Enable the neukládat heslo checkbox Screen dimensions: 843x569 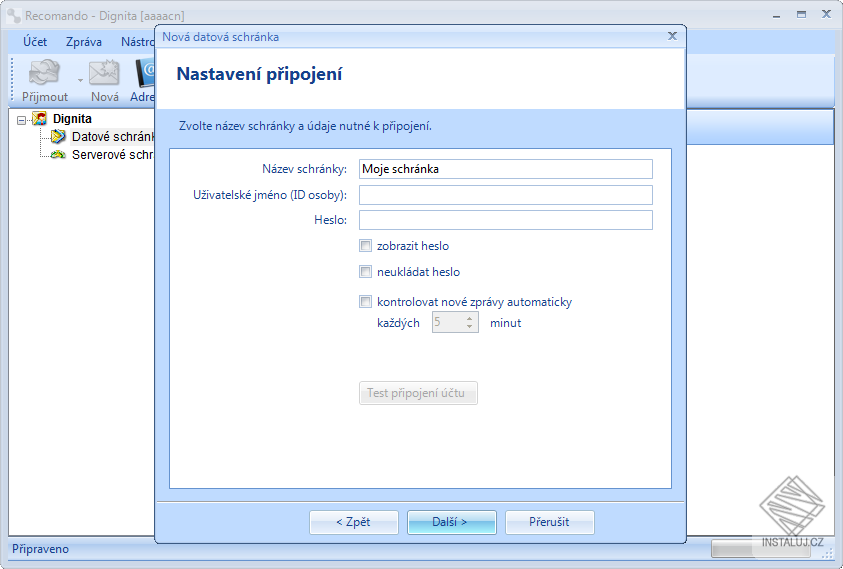(x=366, y=272)
